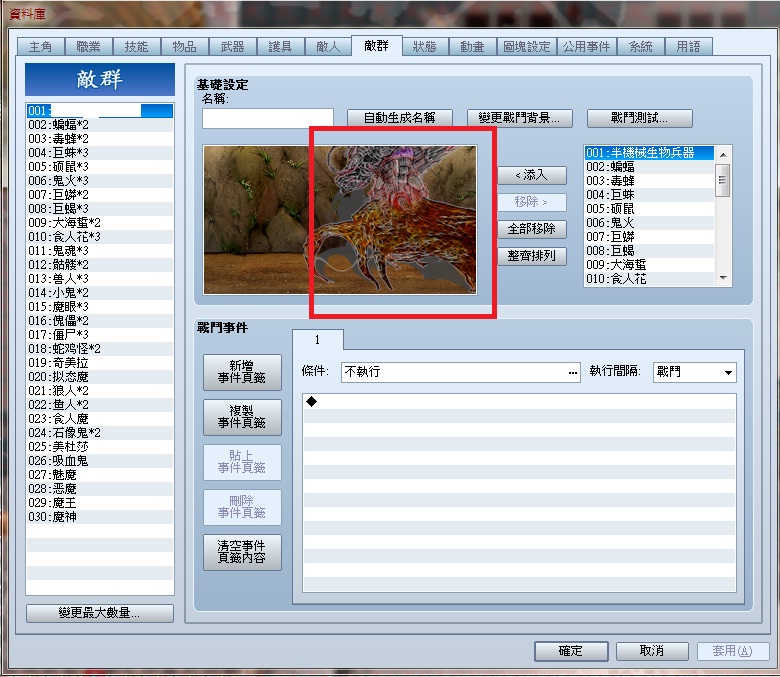Go to the 物品 tab
The height and width of the screenshot is (677, 780).
(x=185, y=46)
